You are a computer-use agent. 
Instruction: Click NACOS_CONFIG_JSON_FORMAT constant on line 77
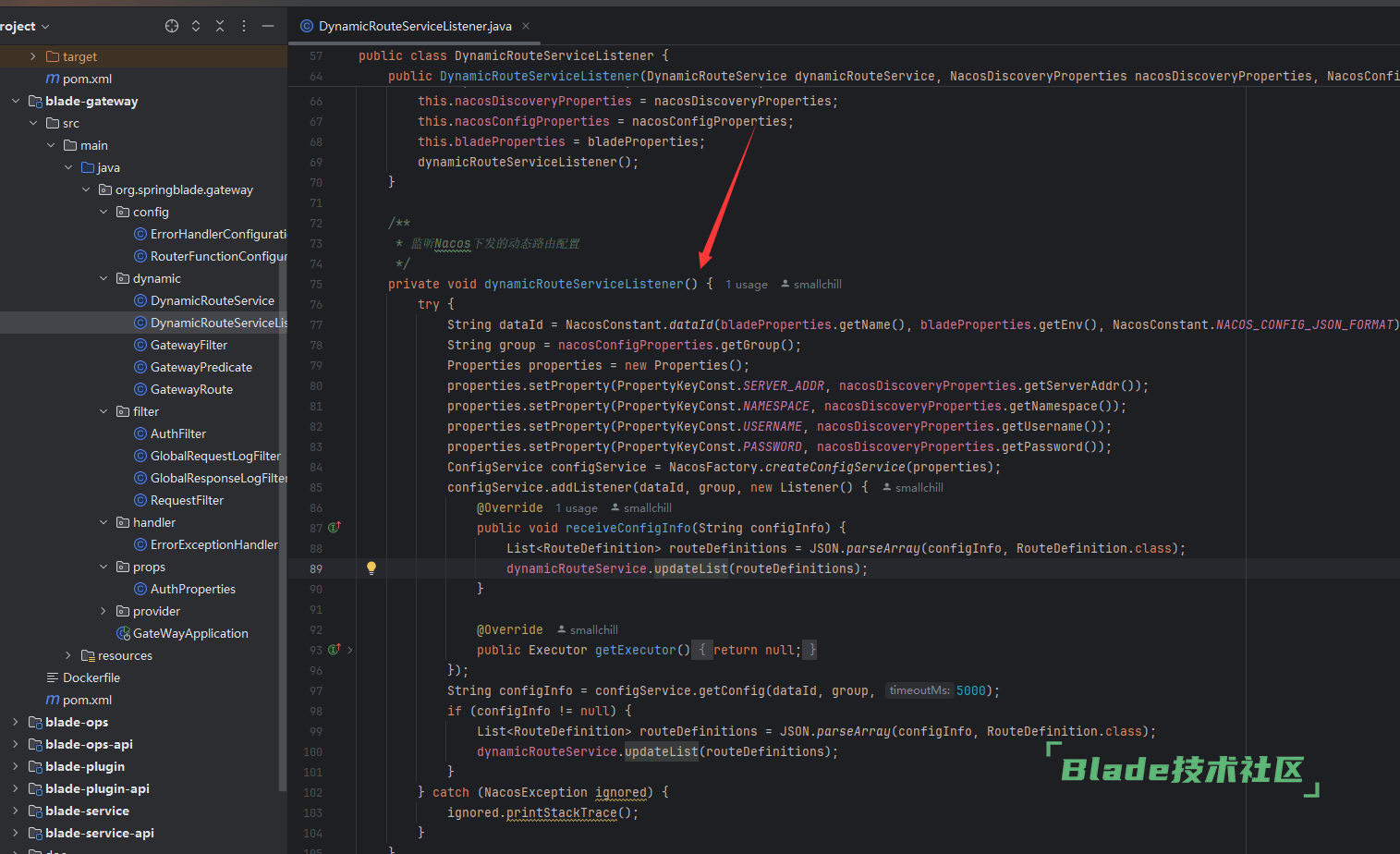point(1304,324)
